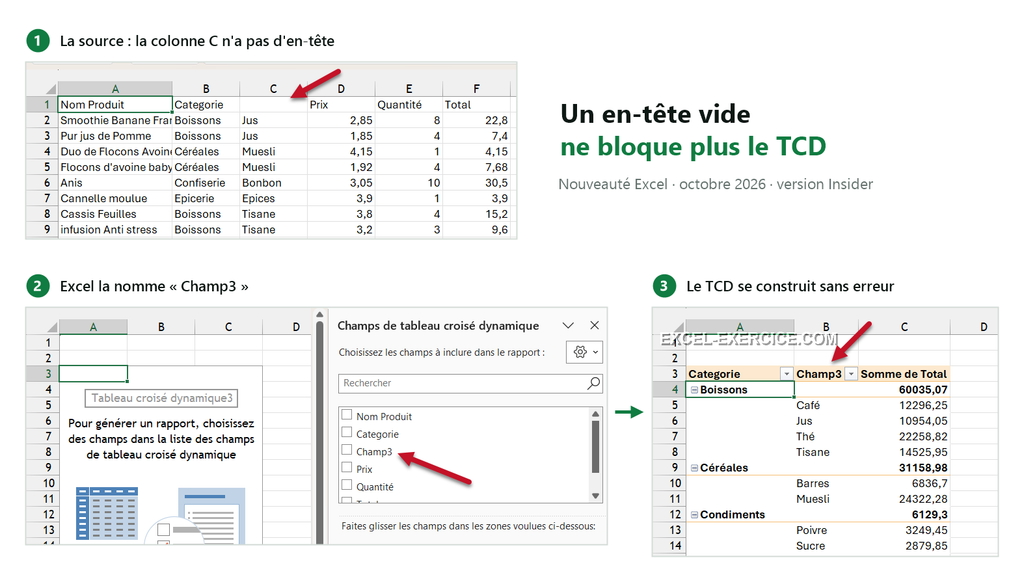The height and width of the screenshot is (582, 1024).
Task: Tick the Categorie field checkbox
Action: click(347, 432)
